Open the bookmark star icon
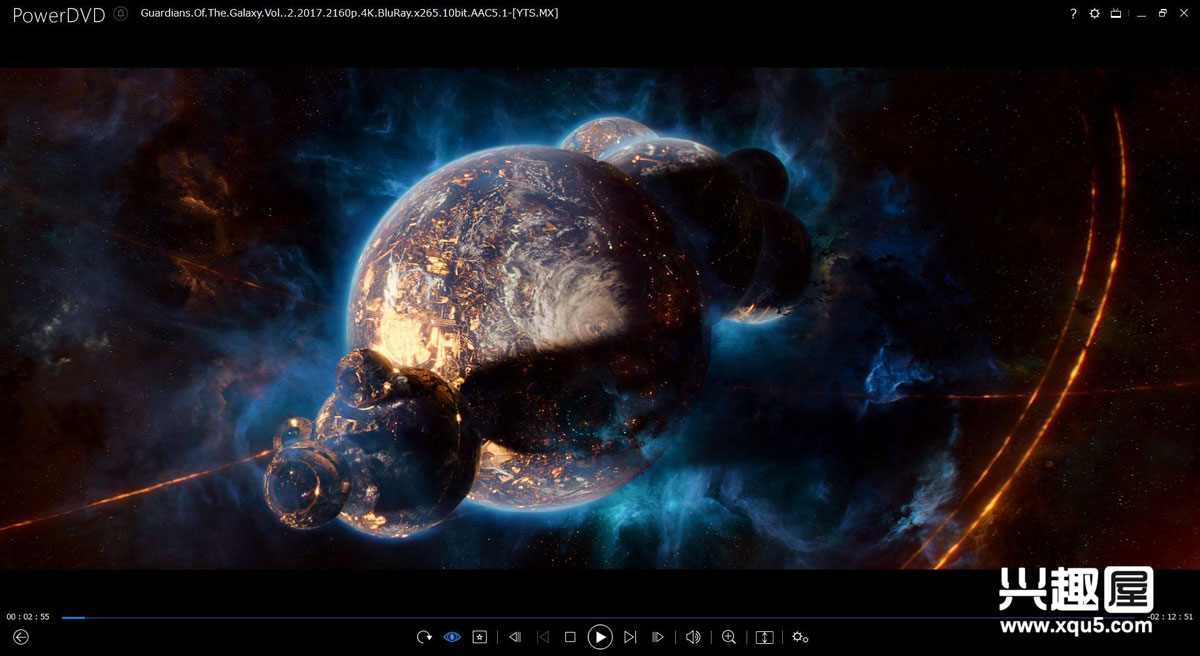1200x656 pixels. click(480, 637)
